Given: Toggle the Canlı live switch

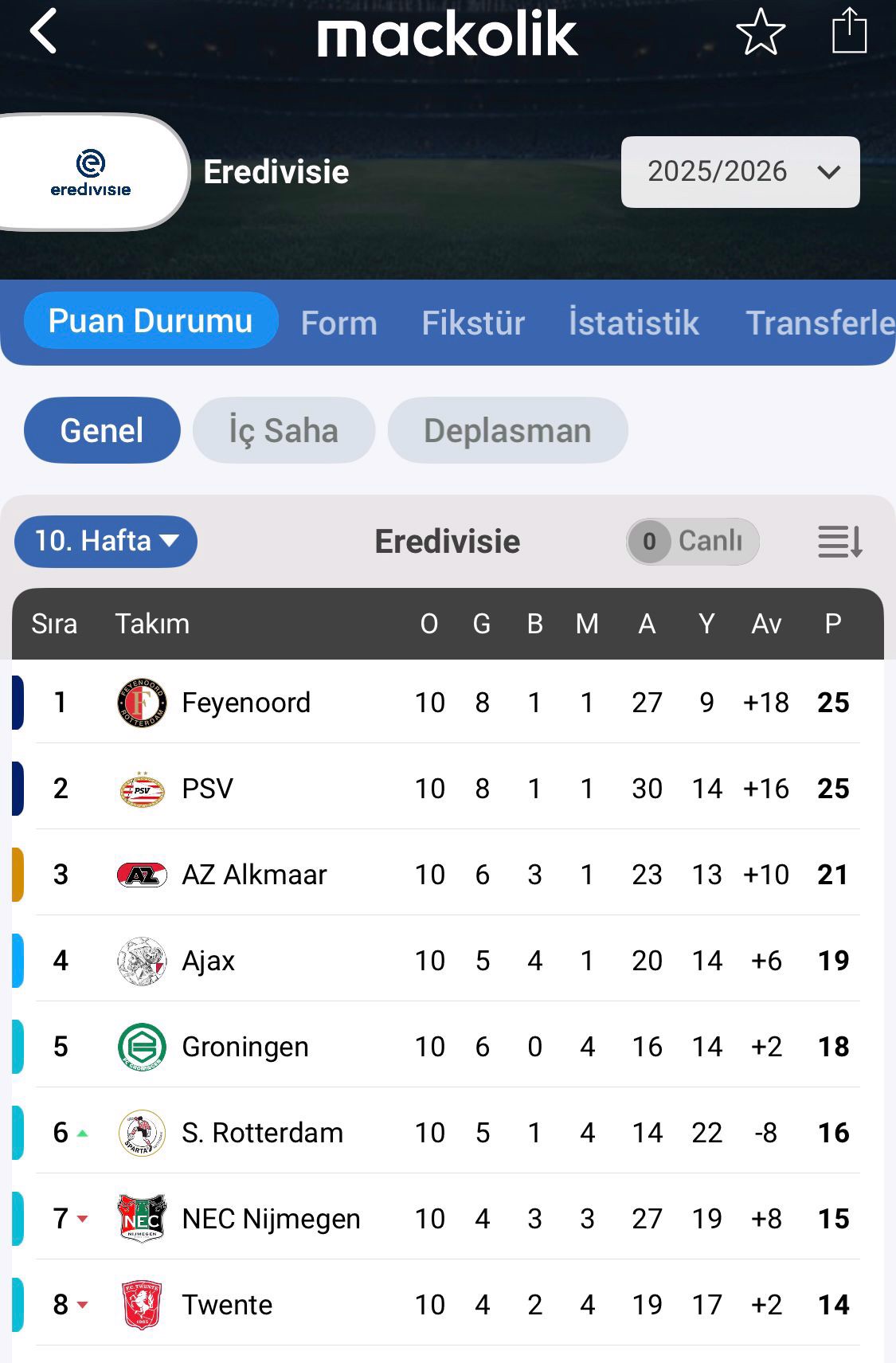Looking at the screenshot, I should pos(692,542).
